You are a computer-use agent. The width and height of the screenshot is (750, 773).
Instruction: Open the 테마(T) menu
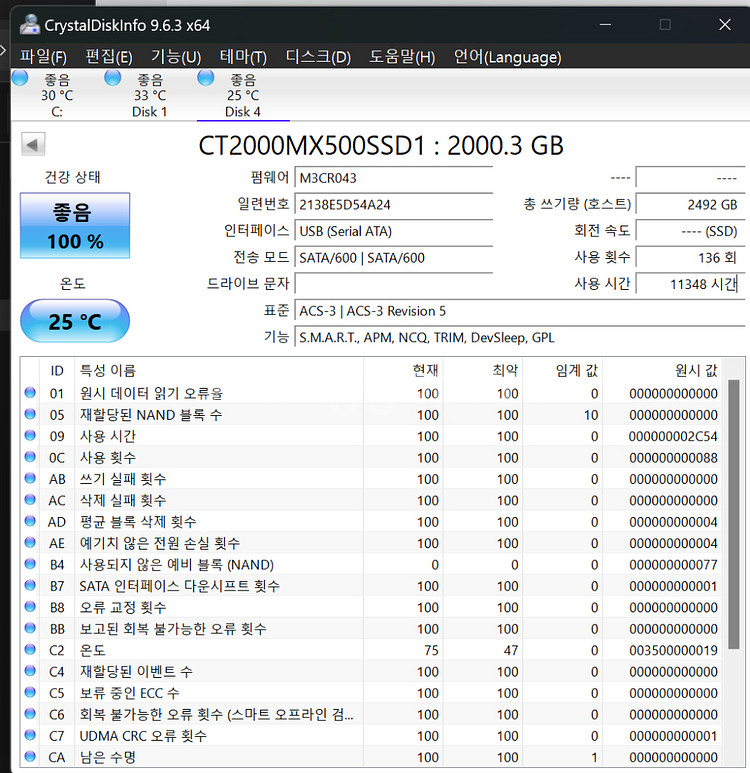click(243, 57)
